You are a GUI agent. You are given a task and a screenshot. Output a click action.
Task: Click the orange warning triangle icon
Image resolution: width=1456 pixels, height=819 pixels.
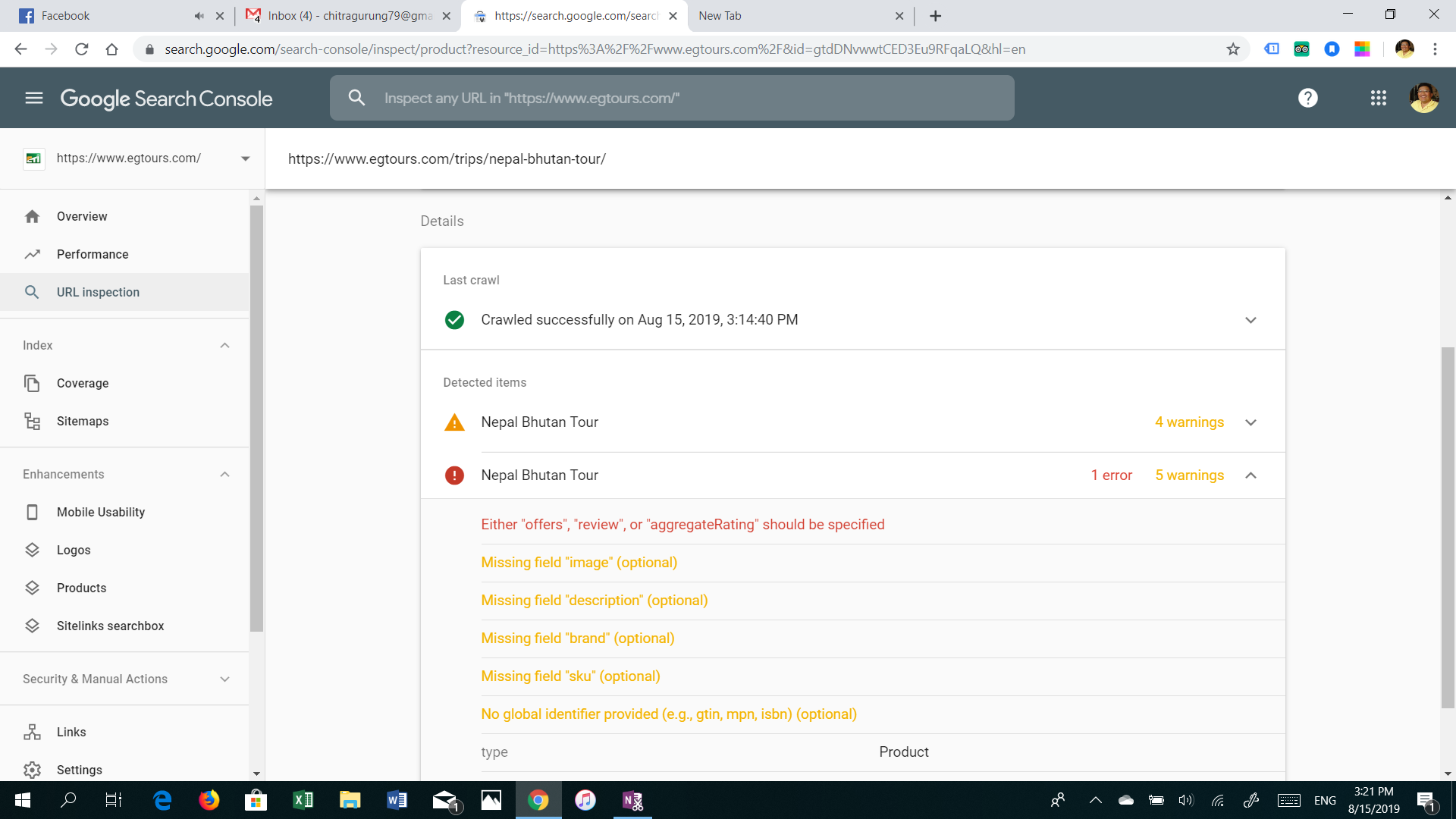point(454,422)
